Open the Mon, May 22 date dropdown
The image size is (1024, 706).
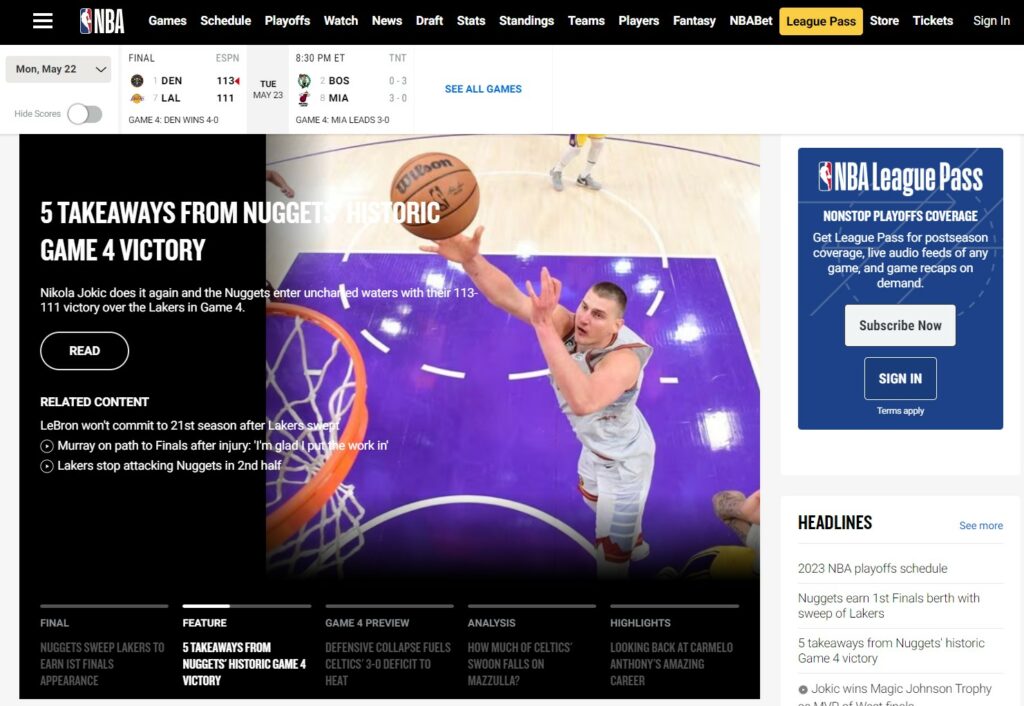(x=58, y=69)
